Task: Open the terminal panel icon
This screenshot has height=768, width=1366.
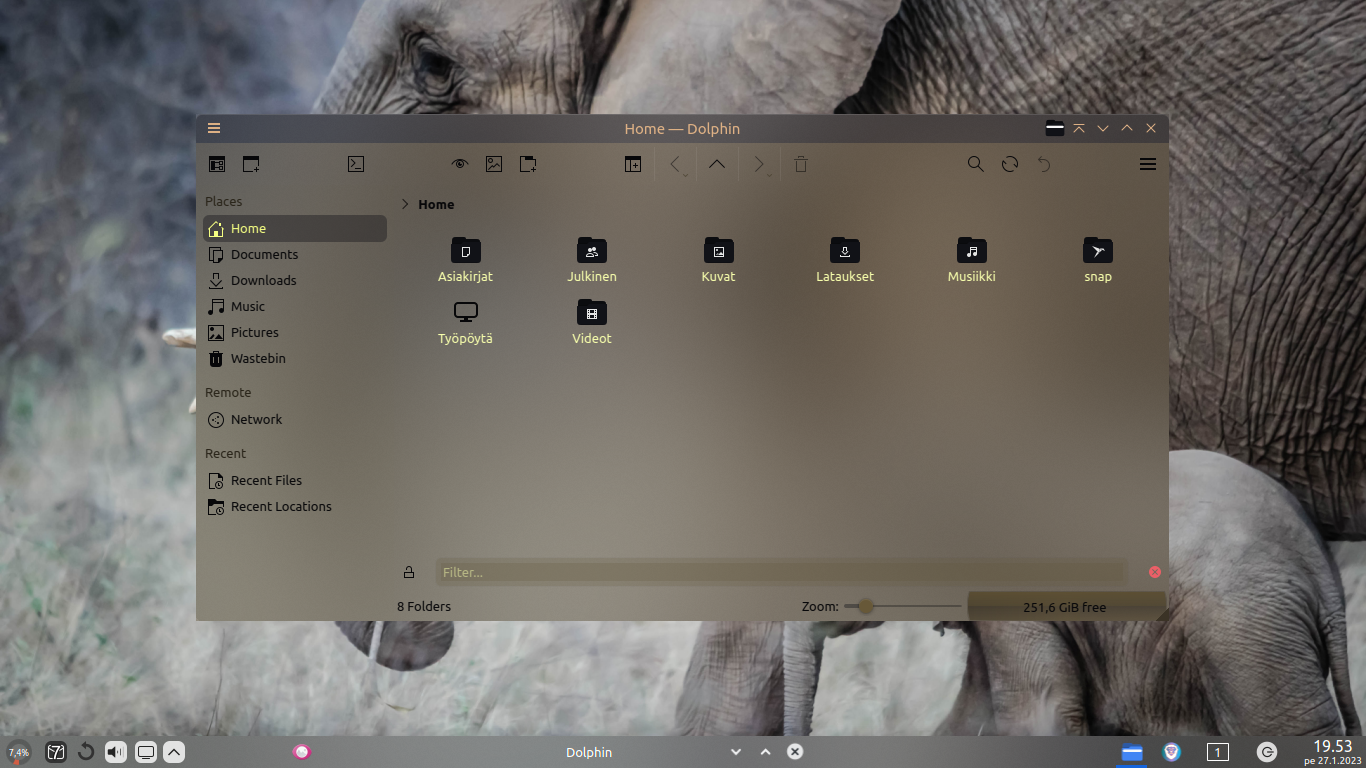Action: [356, 164]
